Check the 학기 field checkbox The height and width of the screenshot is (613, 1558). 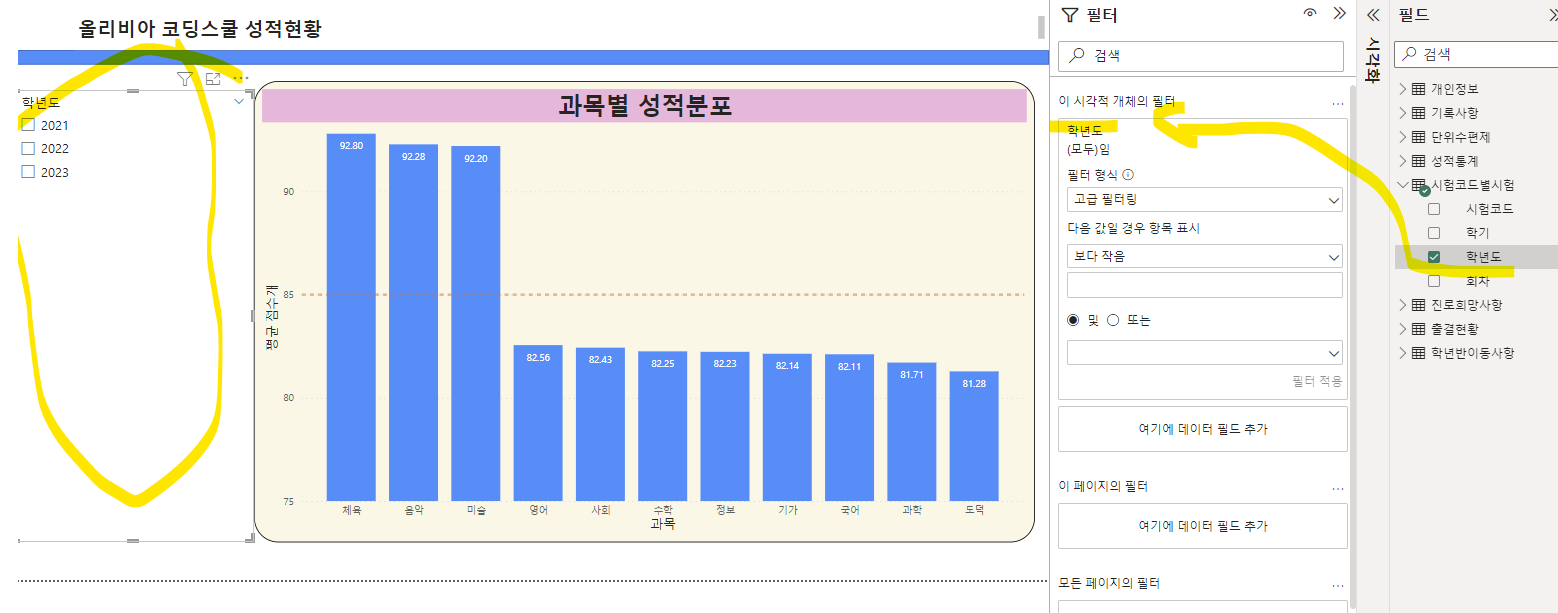(x=1434, y=233)
